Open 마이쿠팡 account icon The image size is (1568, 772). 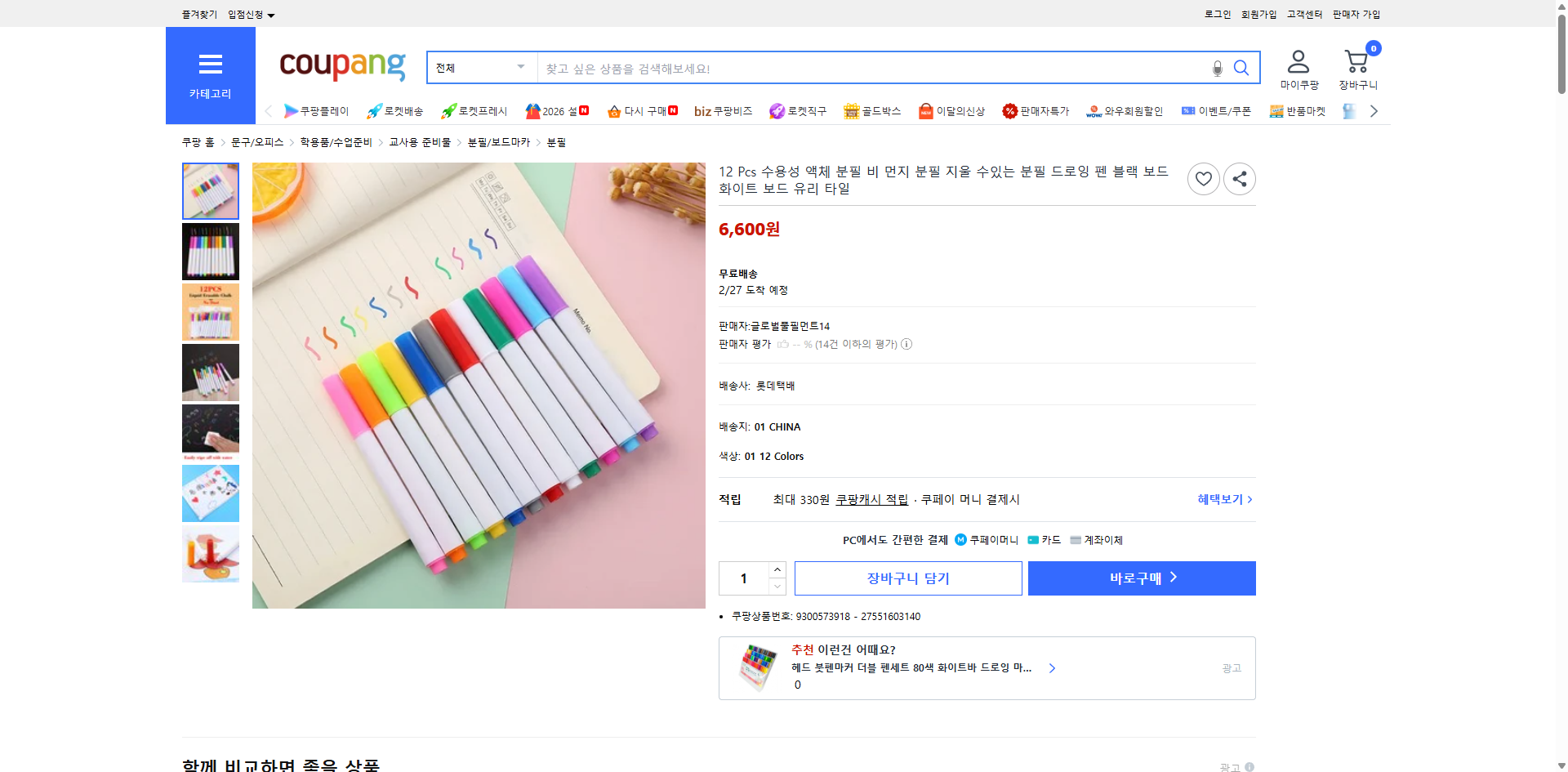point(1297,60)
